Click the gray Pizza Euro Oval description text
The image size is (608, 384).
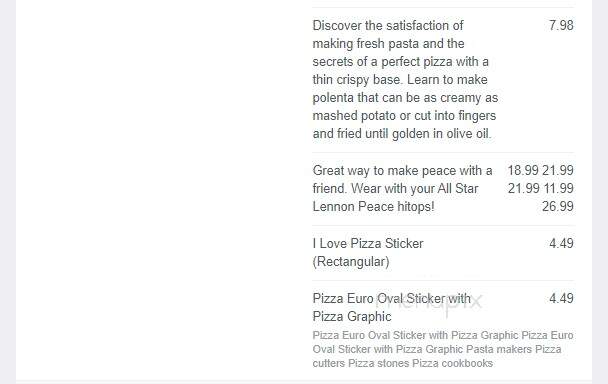coord(443,349)
